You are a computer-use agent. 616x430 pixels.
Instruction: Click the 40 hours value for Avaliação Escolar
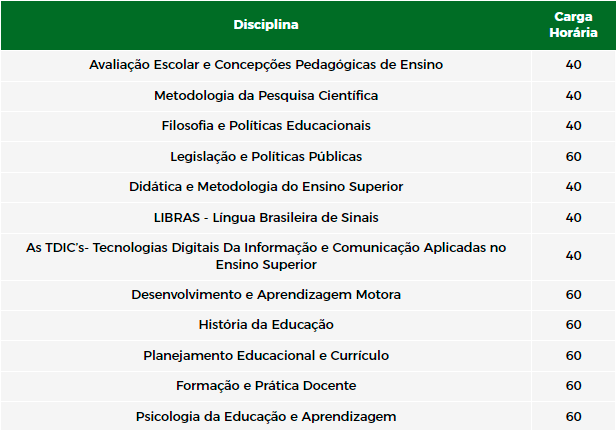click(x=573, y=65)
